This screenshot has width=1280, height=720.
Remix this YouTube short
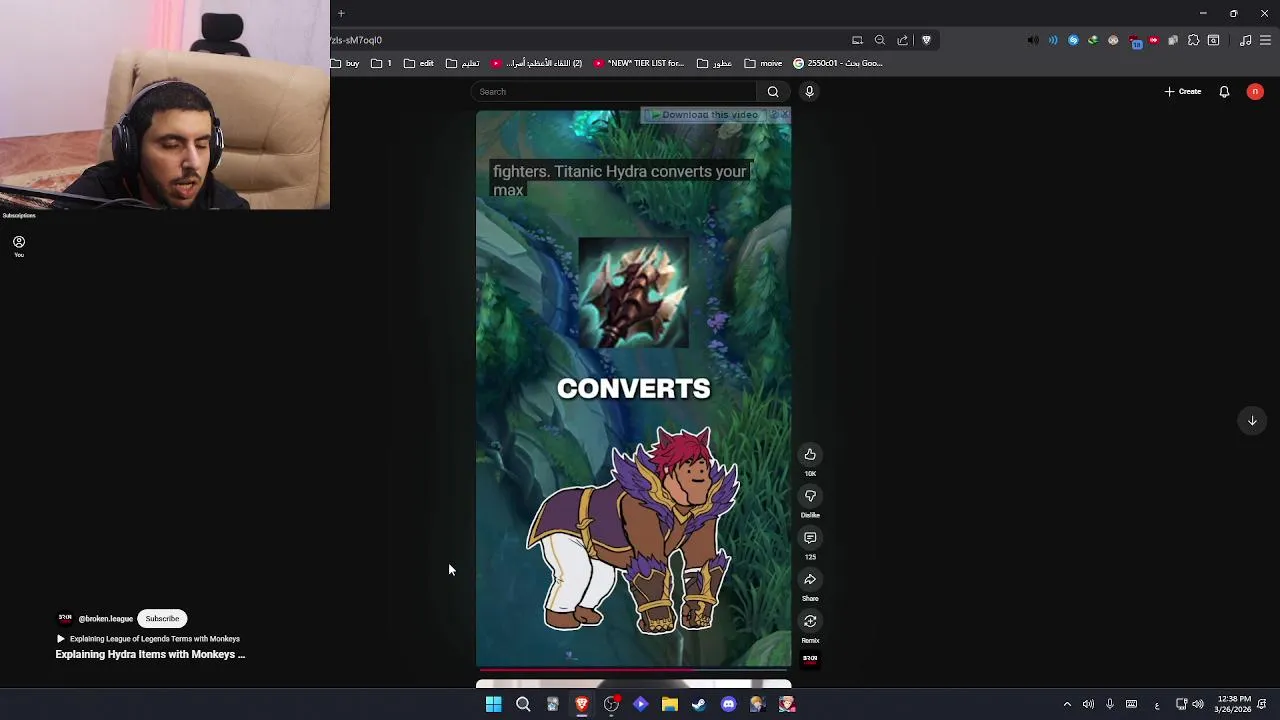810,621
